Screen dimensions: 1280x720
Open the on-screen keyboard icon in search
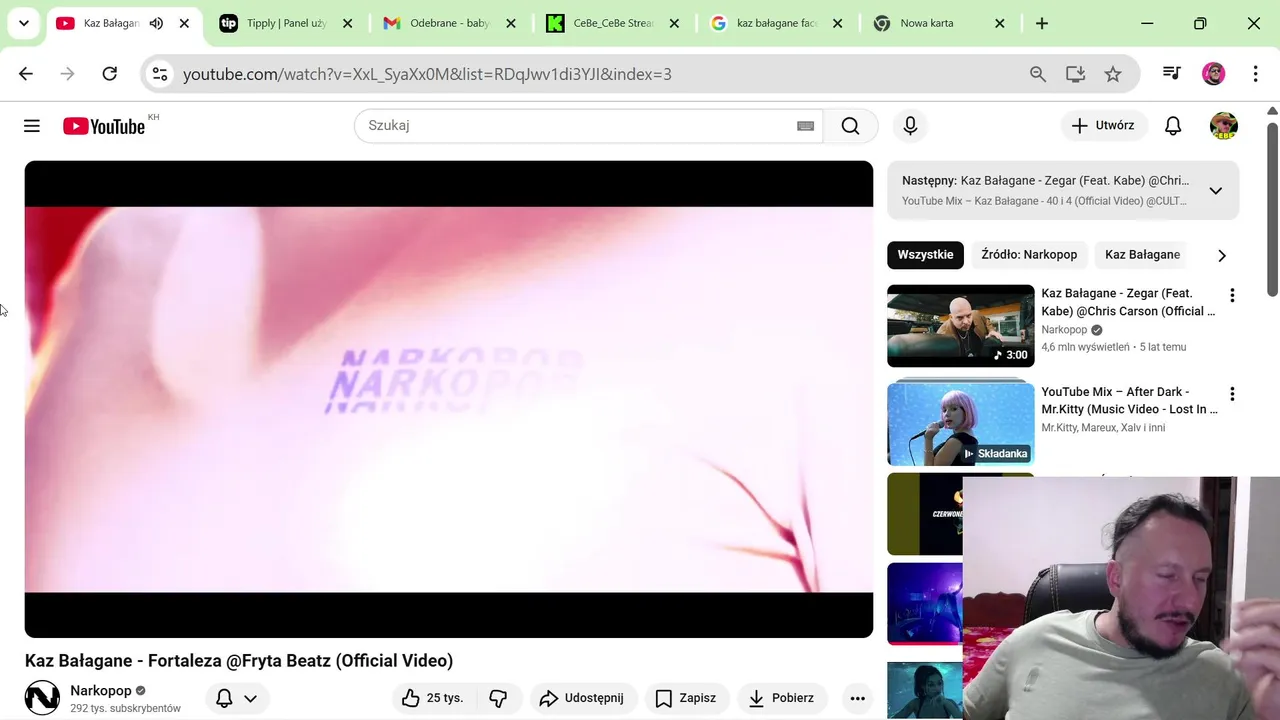coord(805,126)
